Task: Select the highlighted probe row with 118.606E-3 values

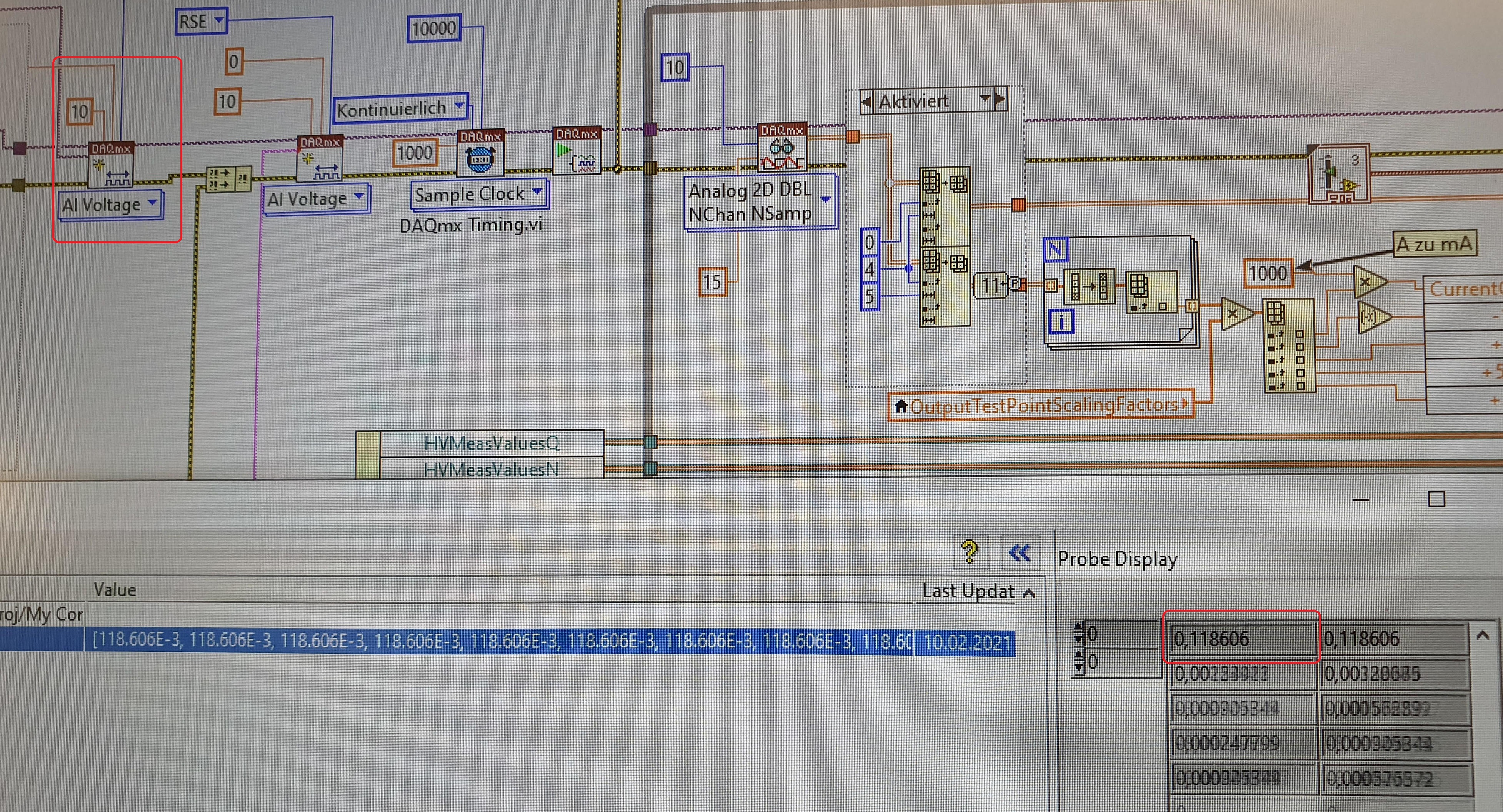Action: [502, 641]
